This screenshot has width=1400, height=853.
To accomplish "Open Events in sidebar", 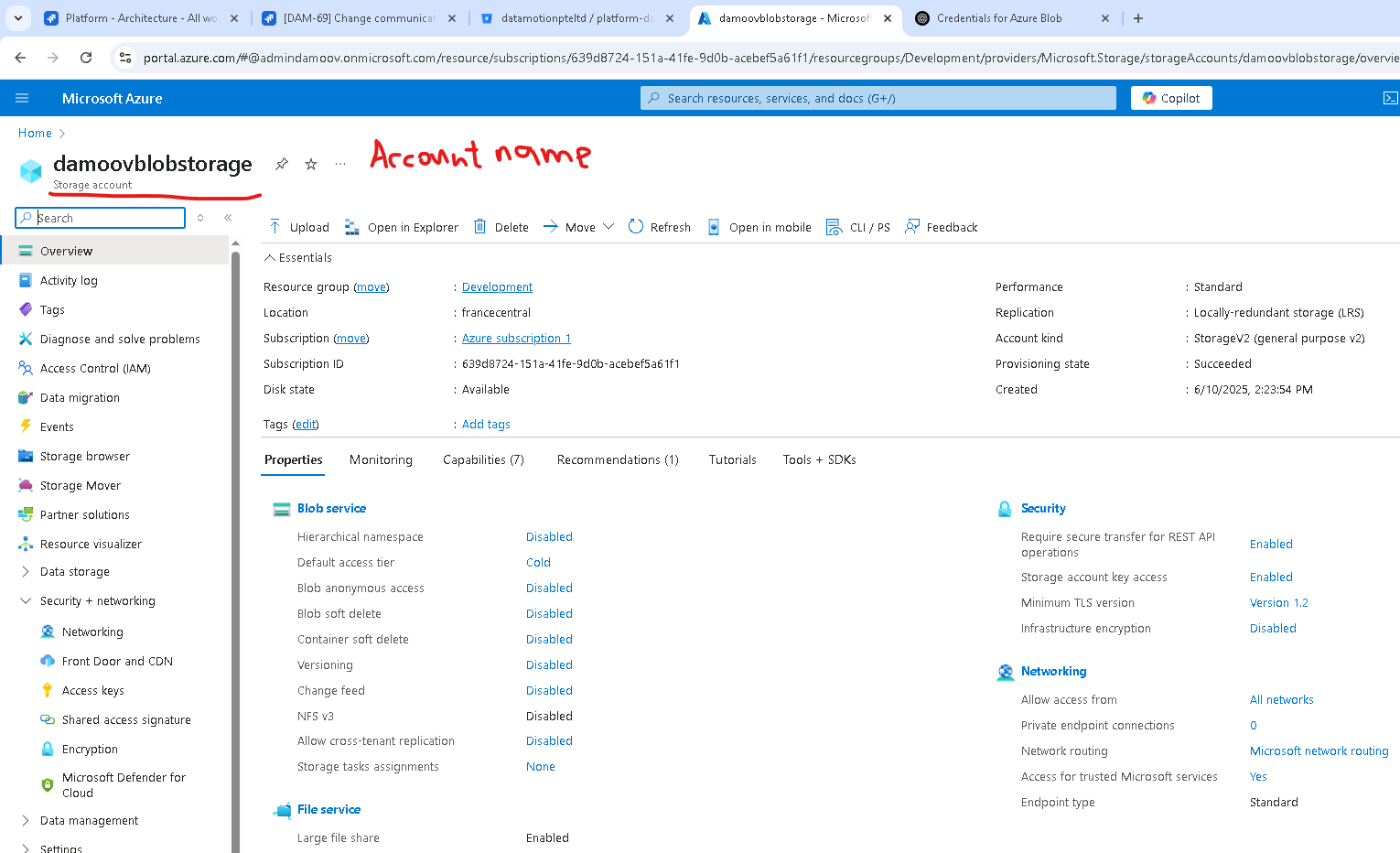I will [x=57, y=426].
